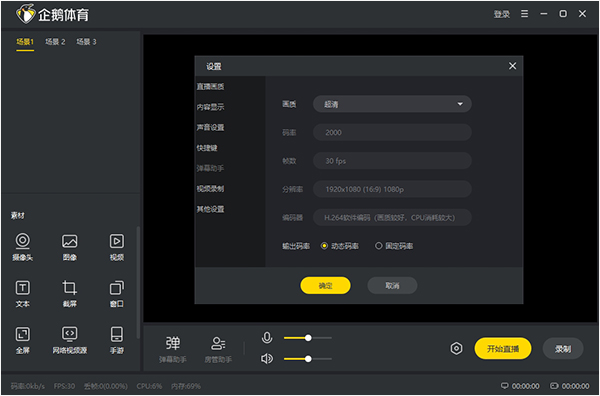Open 视频录制 settings section
Image resolution: width=600 pixels, height=396 pixels.
click(x=210, y=189)
